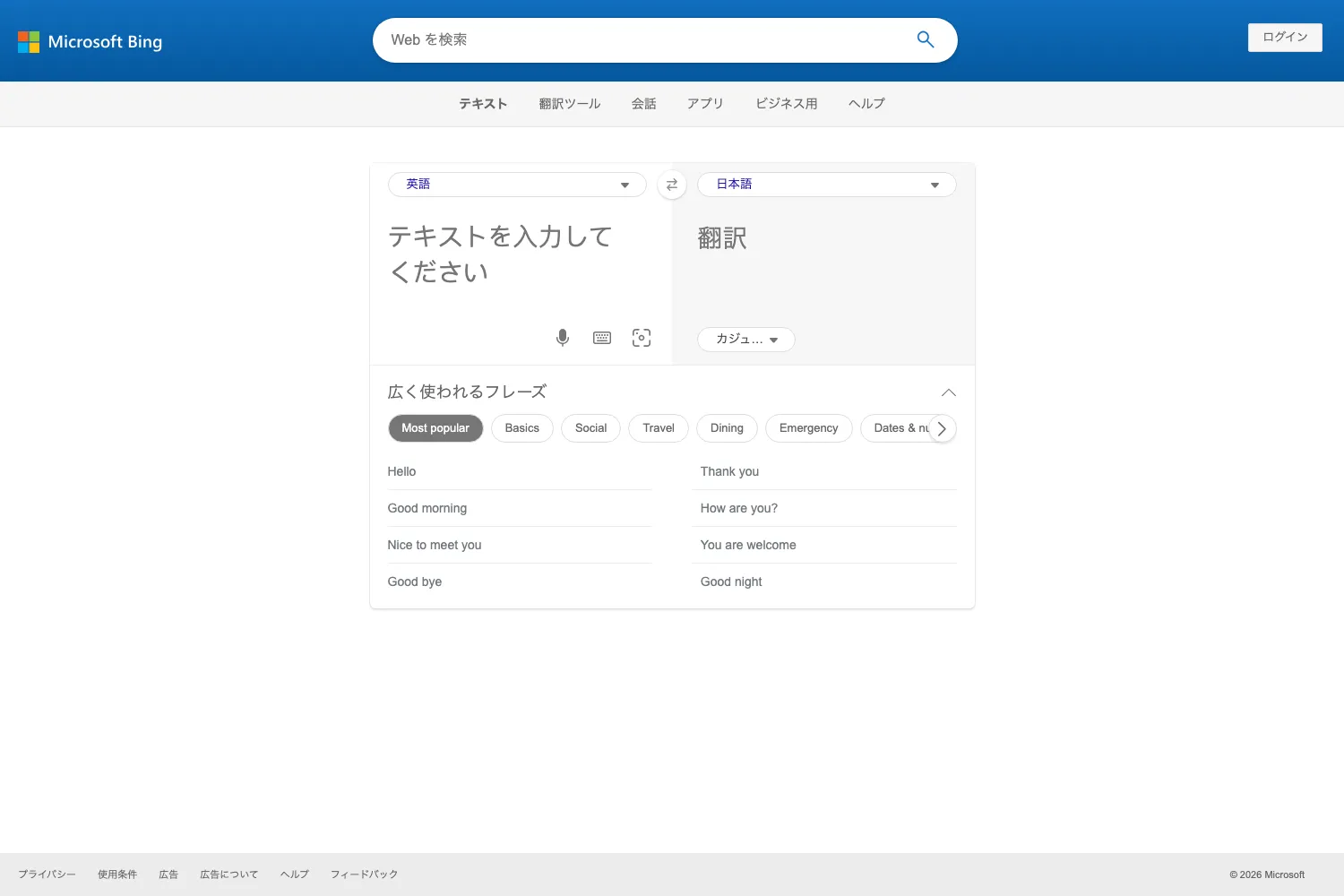Select the Social phrase category
The height and width of the screenshot is (896, 1344).
(x=591, y=428)
